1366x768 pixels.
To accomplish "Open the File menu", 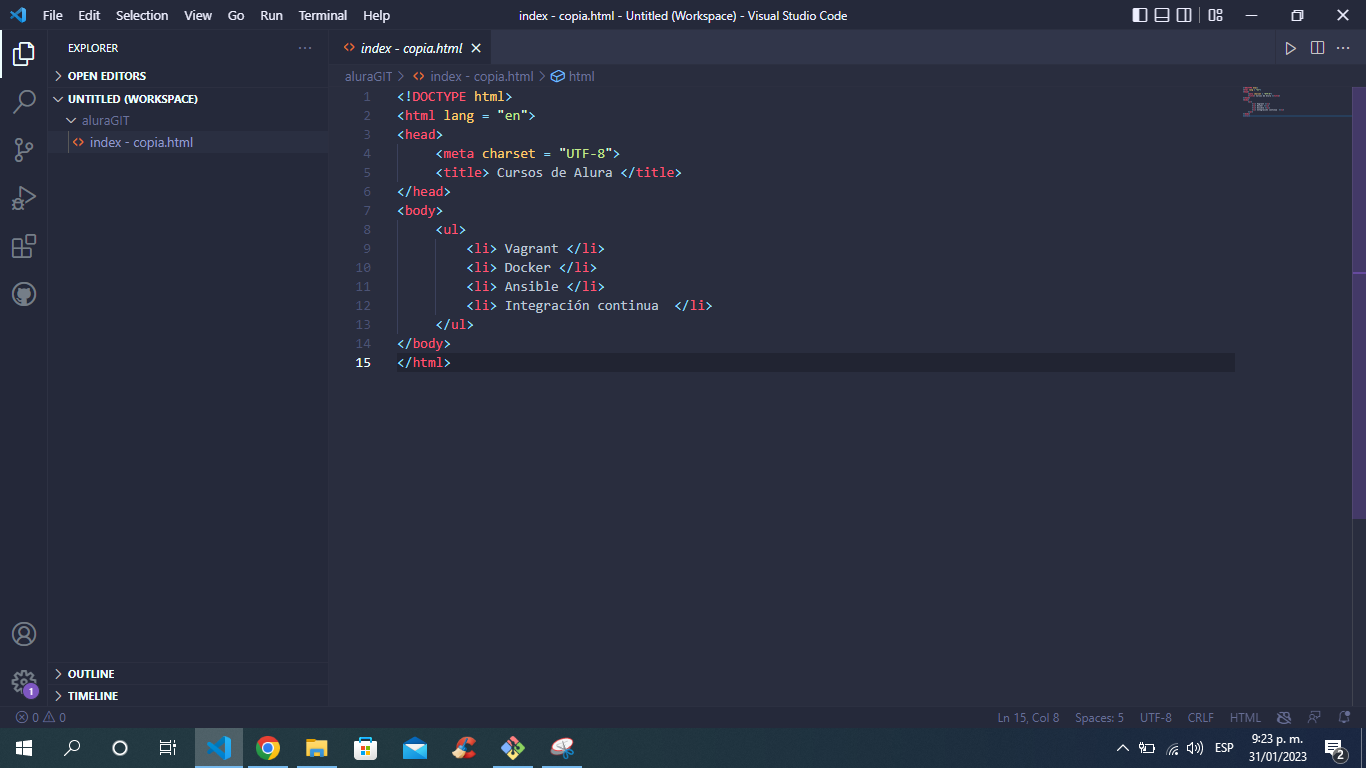I will (x=53, y=15).
